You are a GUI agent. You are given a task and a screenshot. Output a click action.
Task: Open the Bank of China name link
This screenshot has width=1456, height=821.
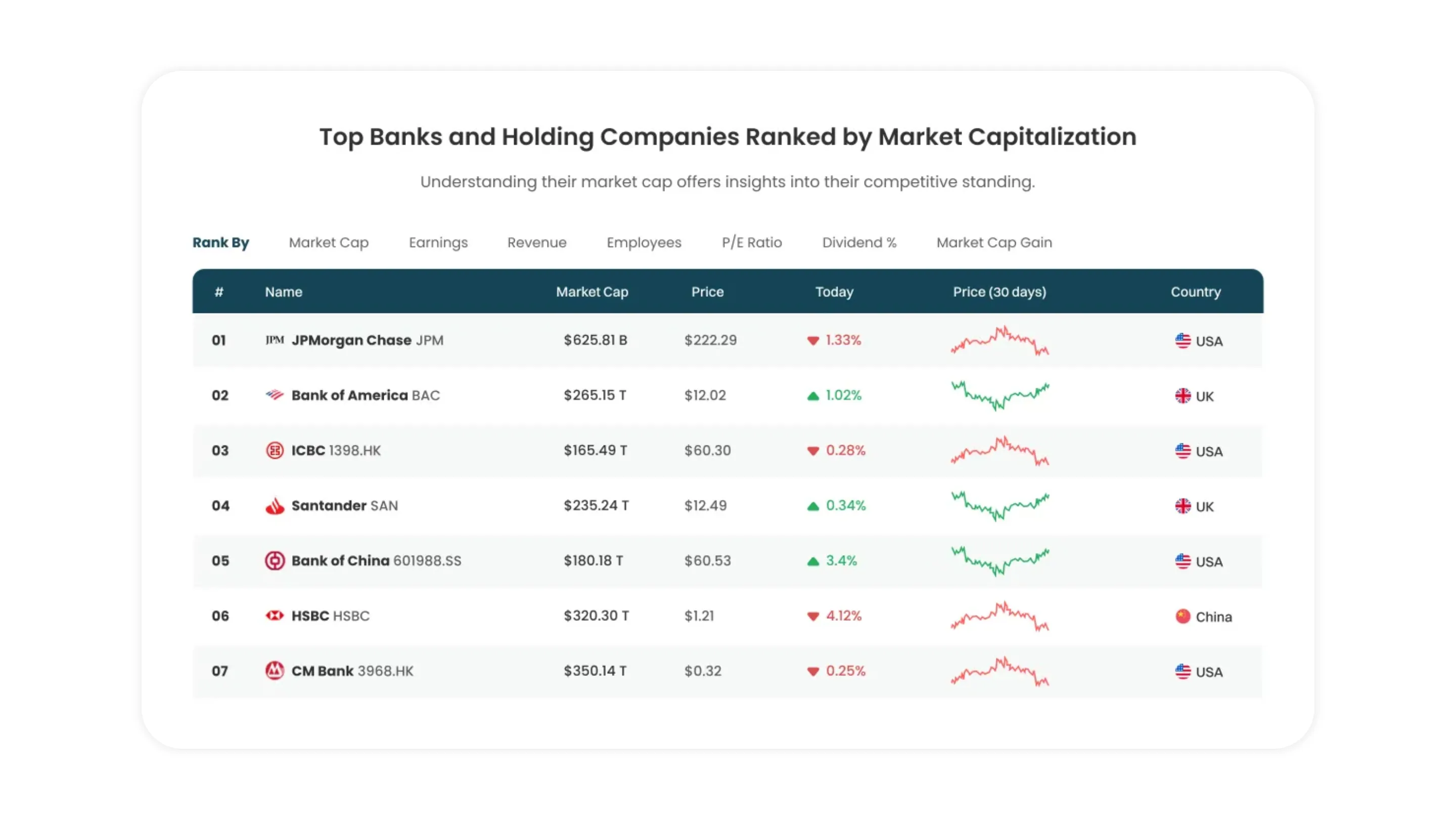point(340,561)
